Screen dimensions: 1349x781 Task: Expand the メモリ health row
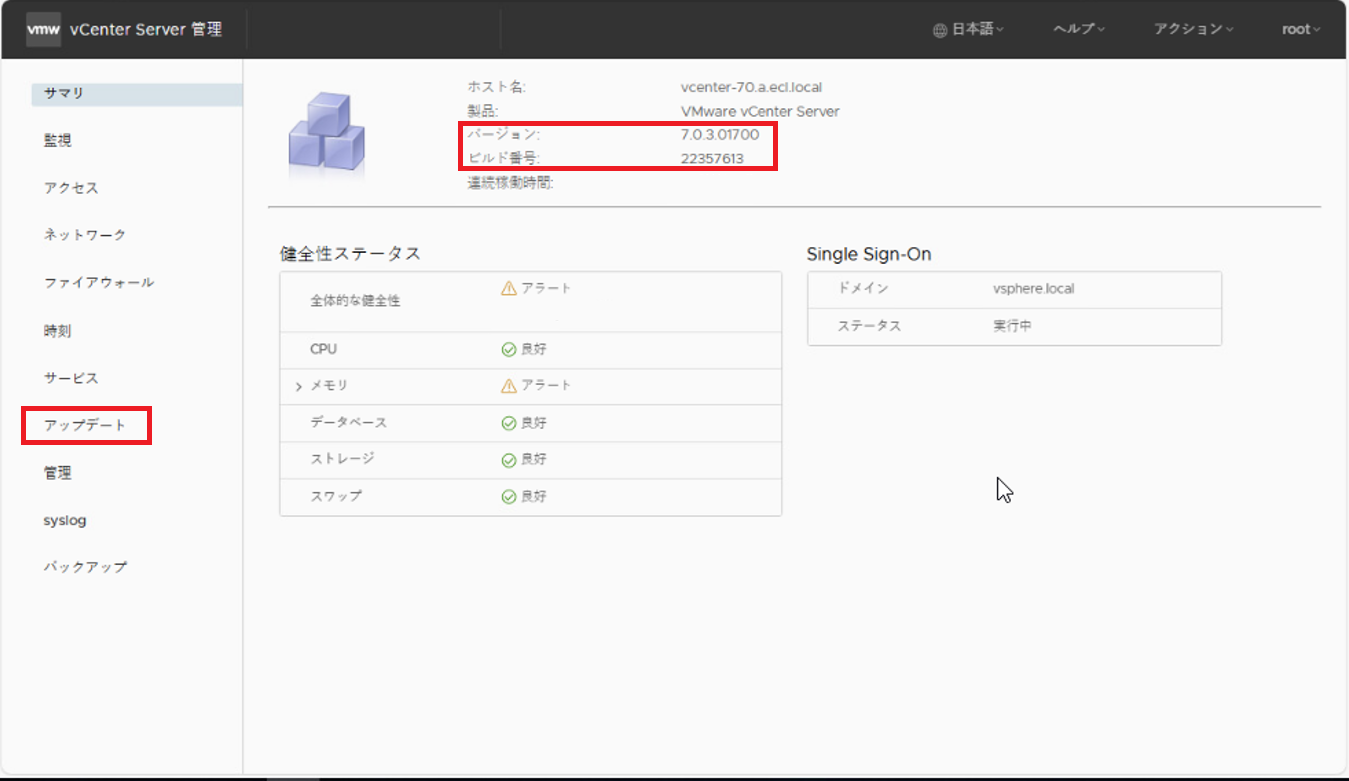(x=298, y=386)
